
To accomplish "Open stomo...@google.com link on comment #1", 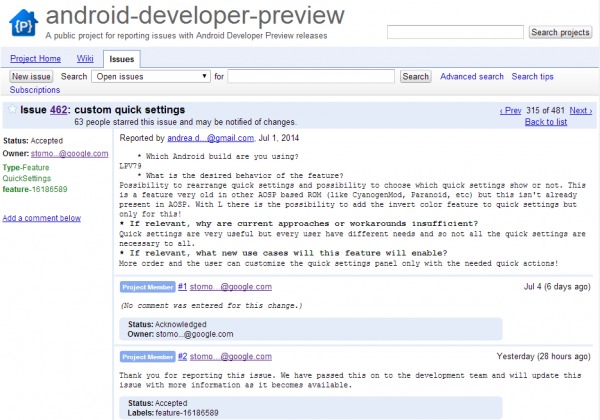I will [x=231, y=287].
